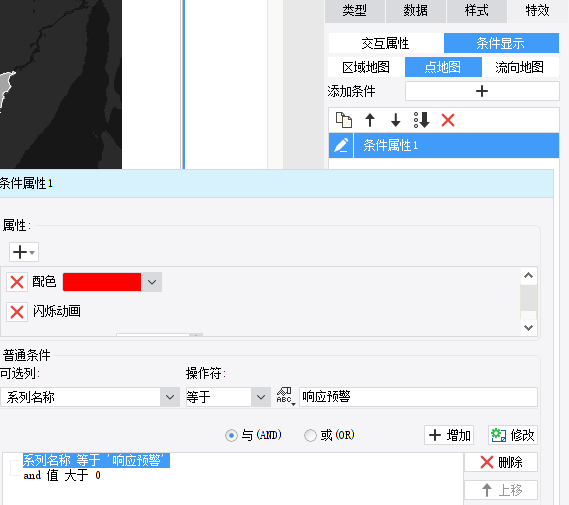The height and width of the screenshot is (505, 569).
Task: Select the 与(AND) radio button
Action: [231, 435]
